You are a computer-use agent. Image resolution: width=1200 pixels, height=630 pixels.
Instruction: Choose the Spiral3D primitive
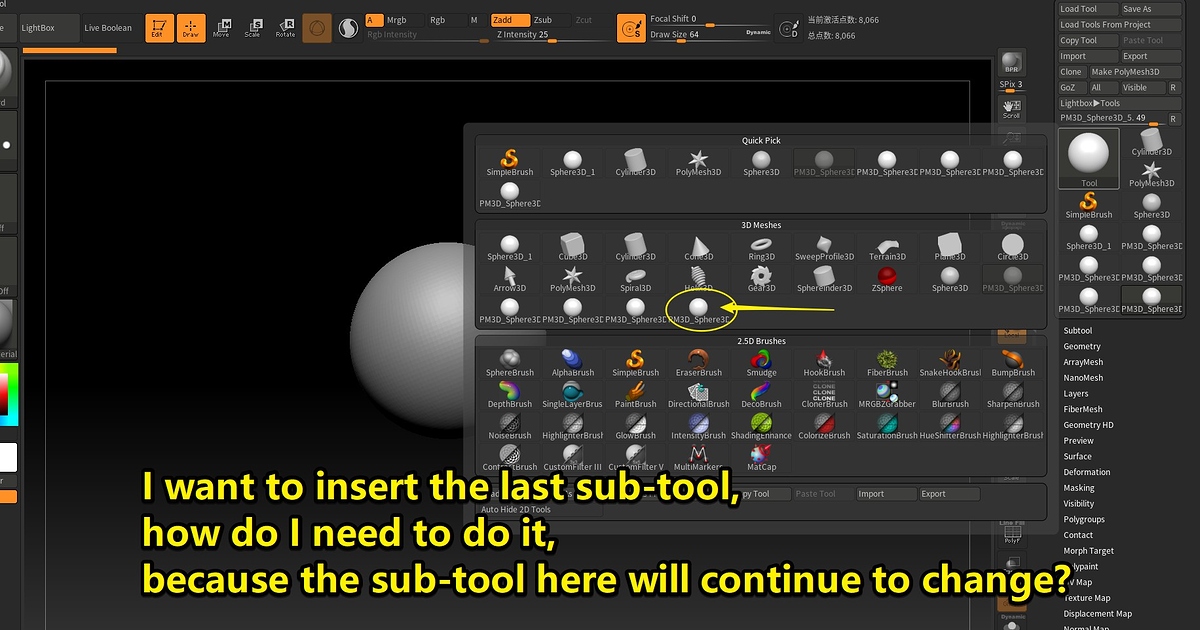(x=636, y=279)
